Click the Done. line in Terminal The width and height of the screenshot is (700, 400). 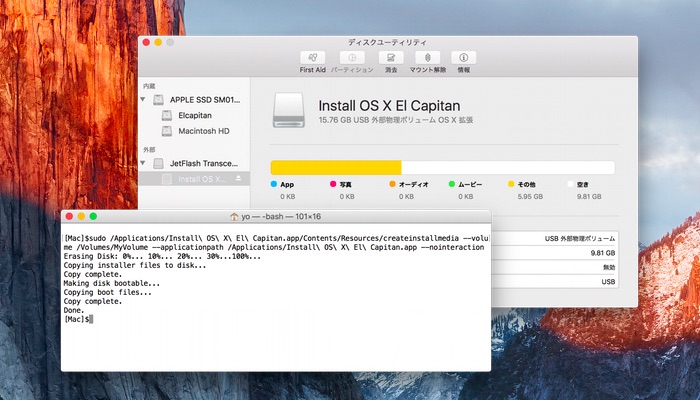[x=74, y=310]
